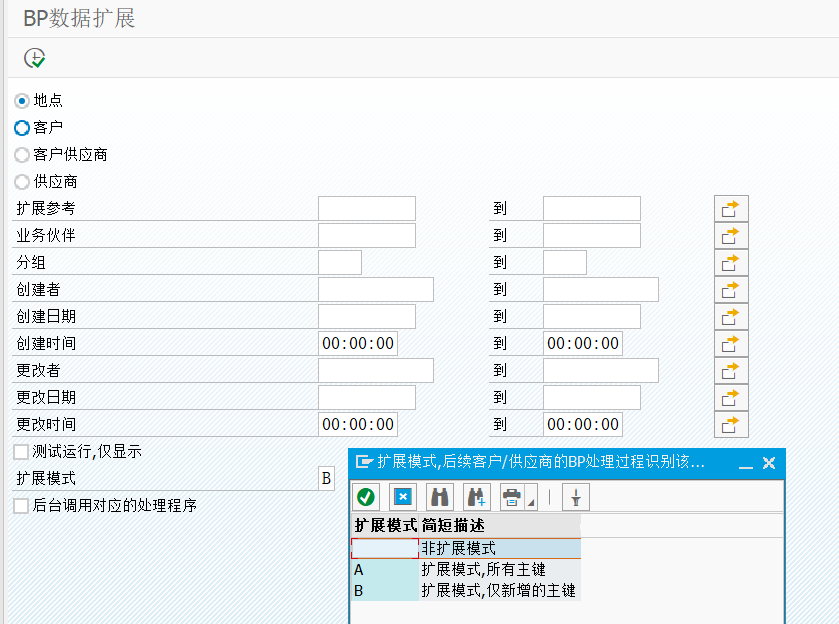The height and width of the screenshot is (624, 839).
Task: Click the 扩展模式 column header
Action: click(385, 526)
